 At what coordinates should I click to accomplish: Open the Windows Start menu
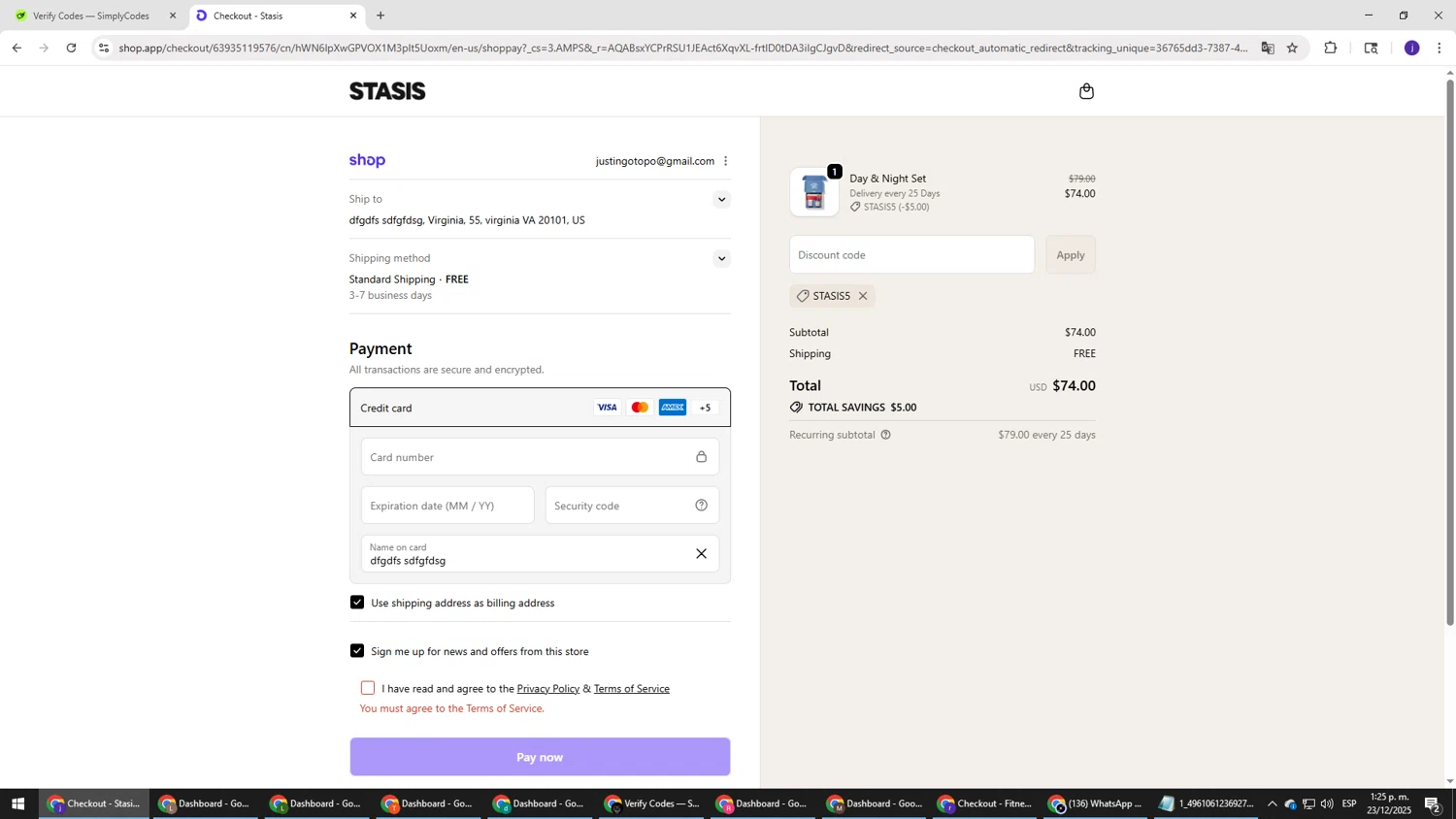point(17,803)
